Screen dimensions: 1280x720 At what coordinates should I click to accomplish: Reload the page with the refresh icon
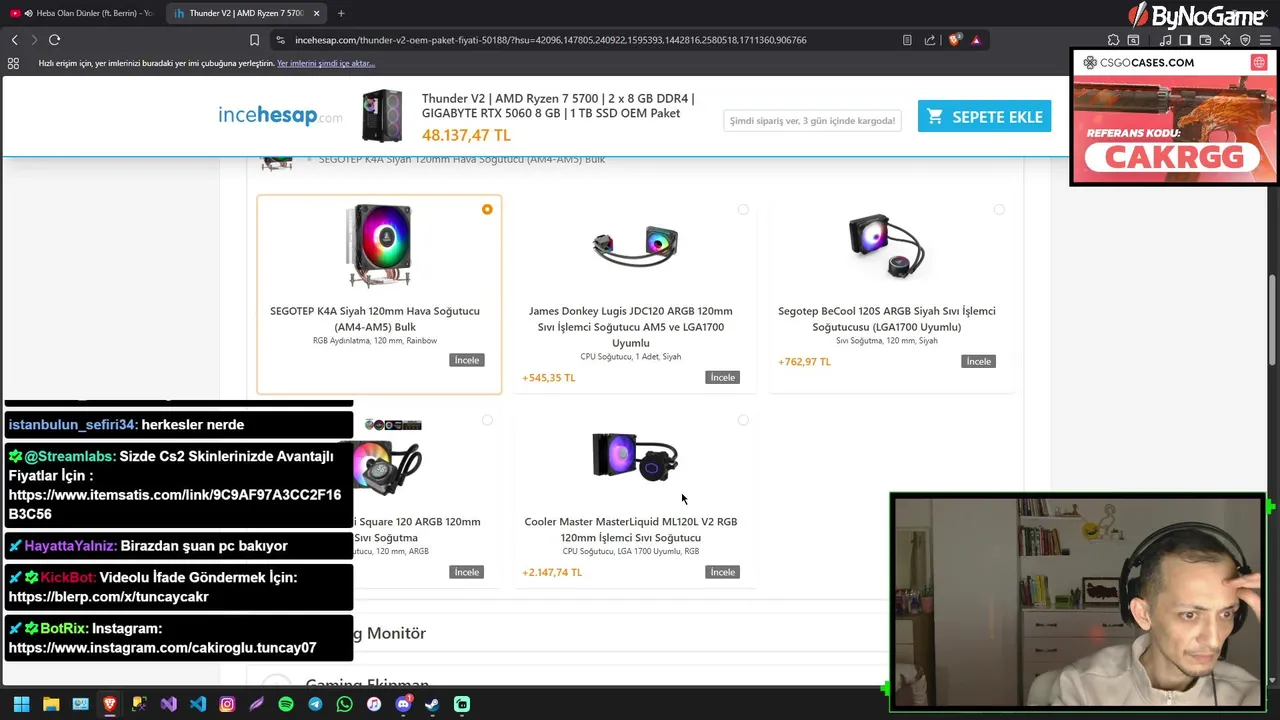coord(54,40)
